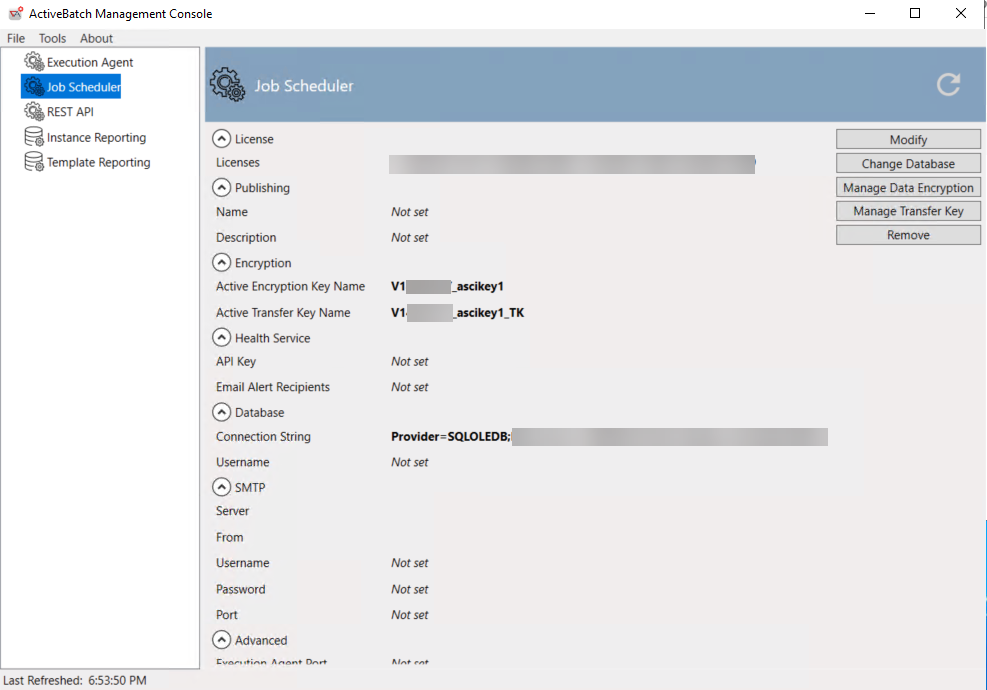Viewport: 987px width, 690px height.
Task: Click the Connection String label
Action: 264,437
